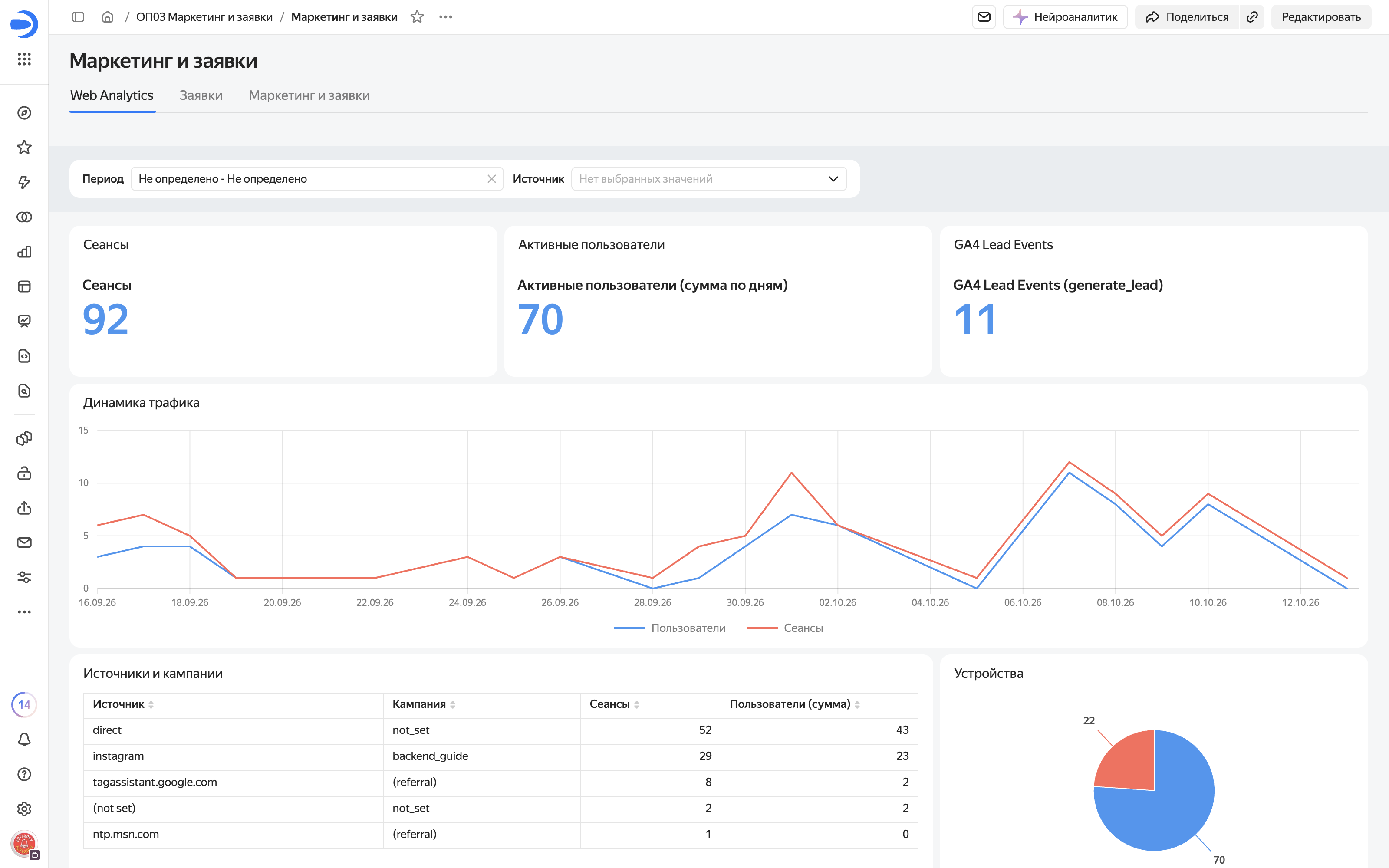
Task: Copy link using the chain icon
Action: pos(1252,17)
